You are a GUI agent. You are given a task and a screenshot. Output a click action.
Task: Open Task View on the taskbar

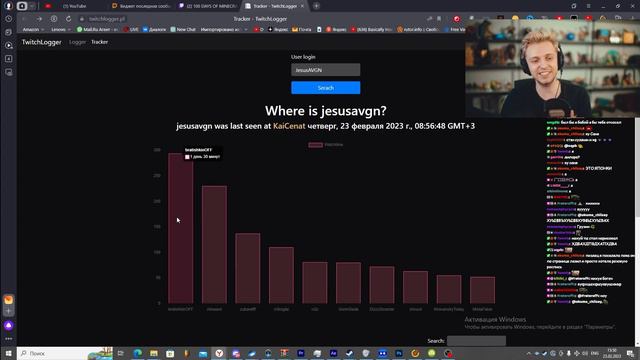pos(121,353)
